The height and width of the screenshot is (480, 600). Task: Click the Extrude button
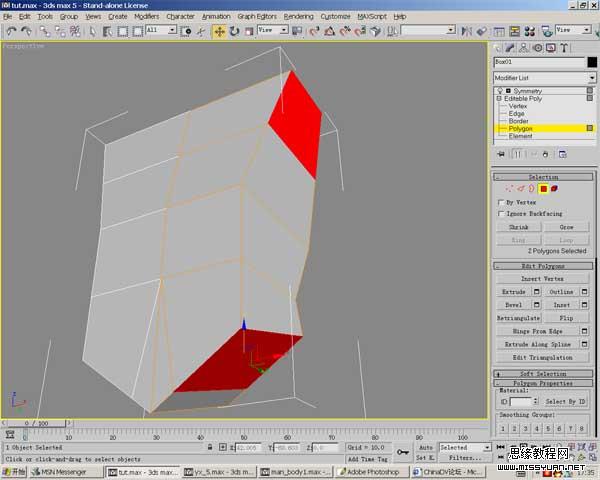point(514,292)
